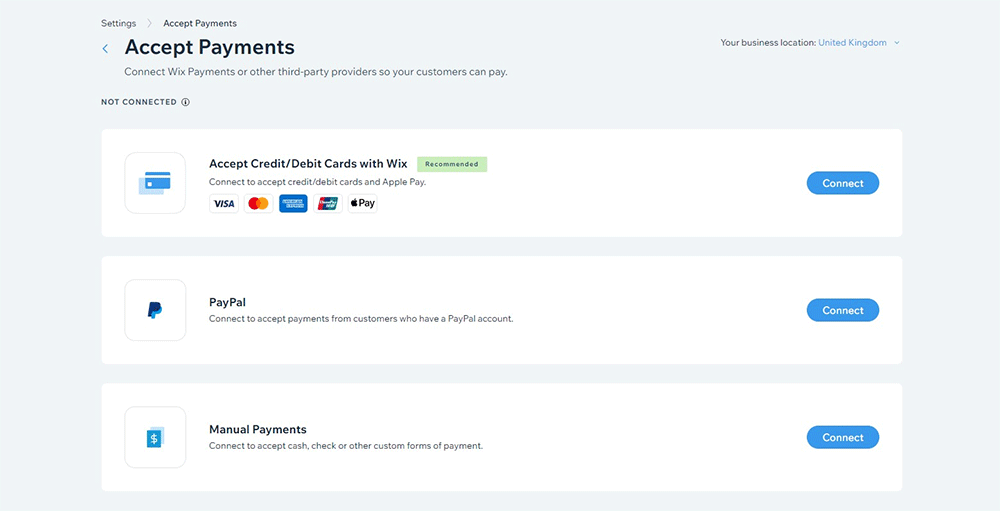Viewport: 1000px width, 511px height.
Task: Connect Wix credit/debit card payments
Action: point(842,183)
